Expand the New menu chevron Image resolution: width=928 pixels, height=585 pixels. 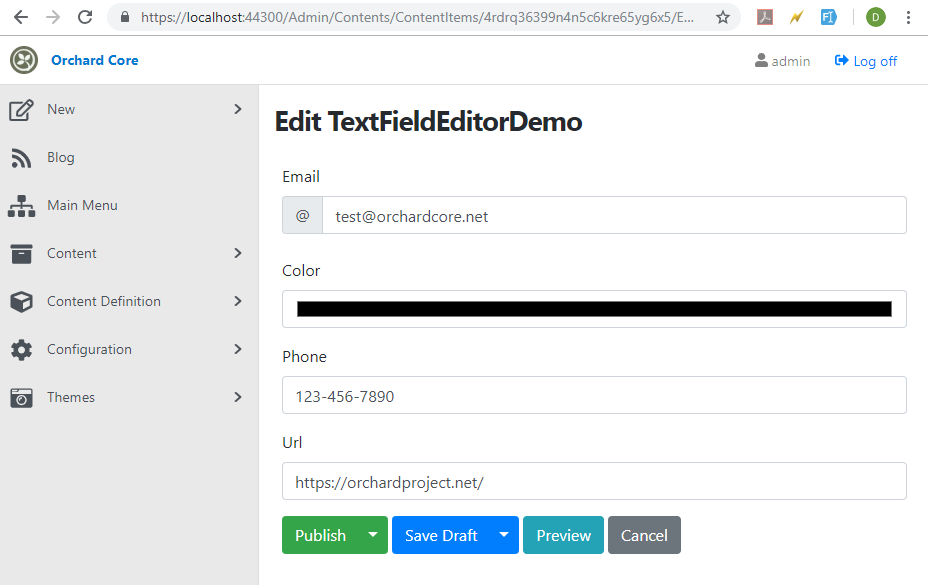[238, 109]
